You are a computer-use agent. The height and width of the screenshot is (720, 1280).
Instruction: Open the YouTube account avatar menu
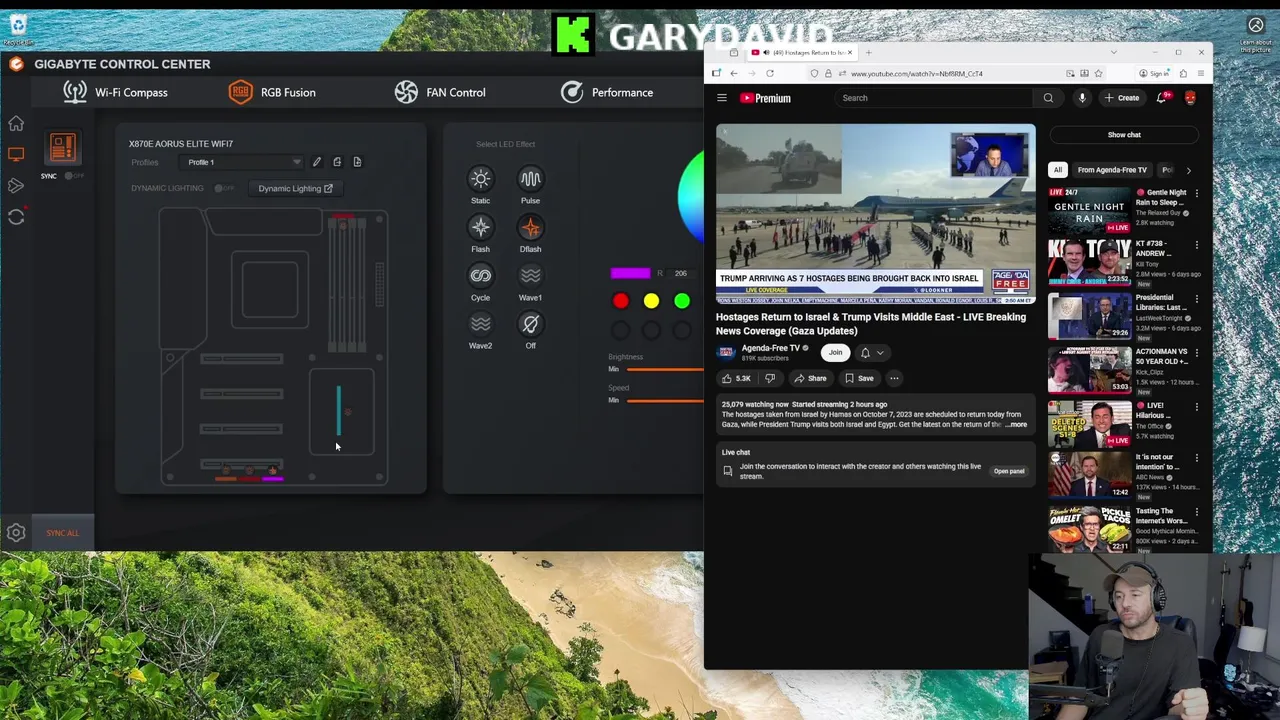tap(1190, 98)
